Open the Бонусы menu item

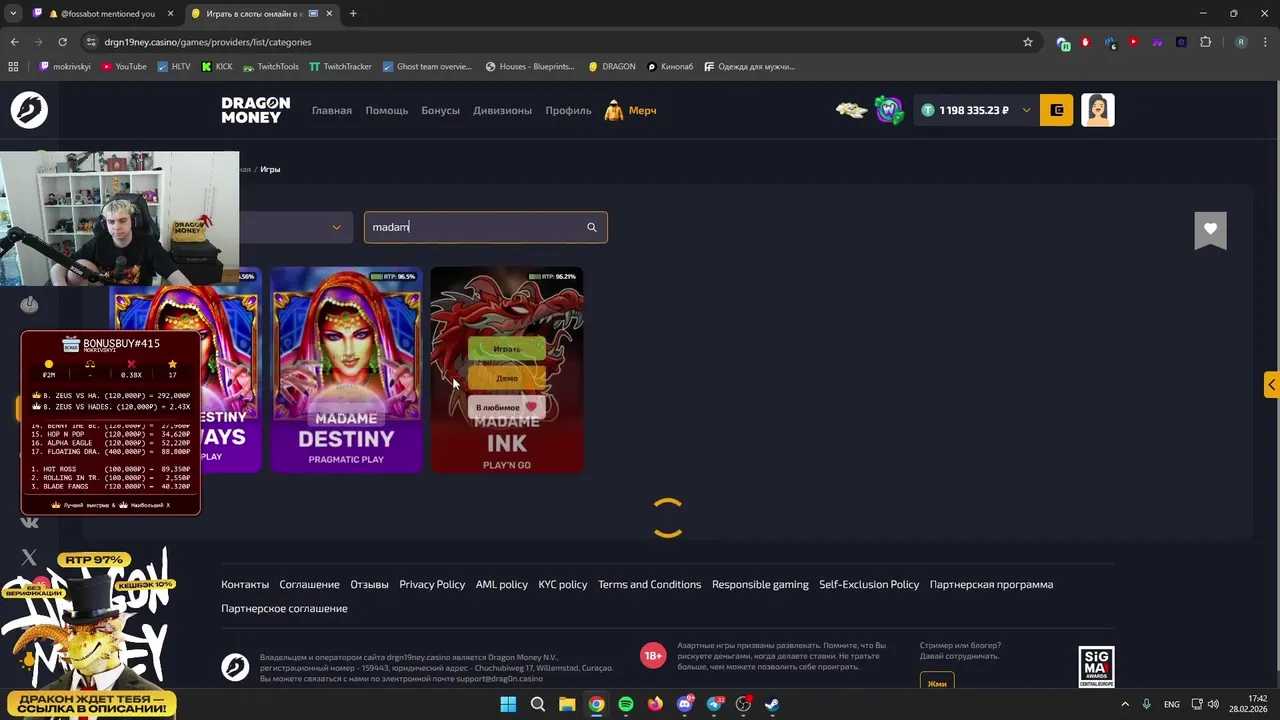coord(441,110)
